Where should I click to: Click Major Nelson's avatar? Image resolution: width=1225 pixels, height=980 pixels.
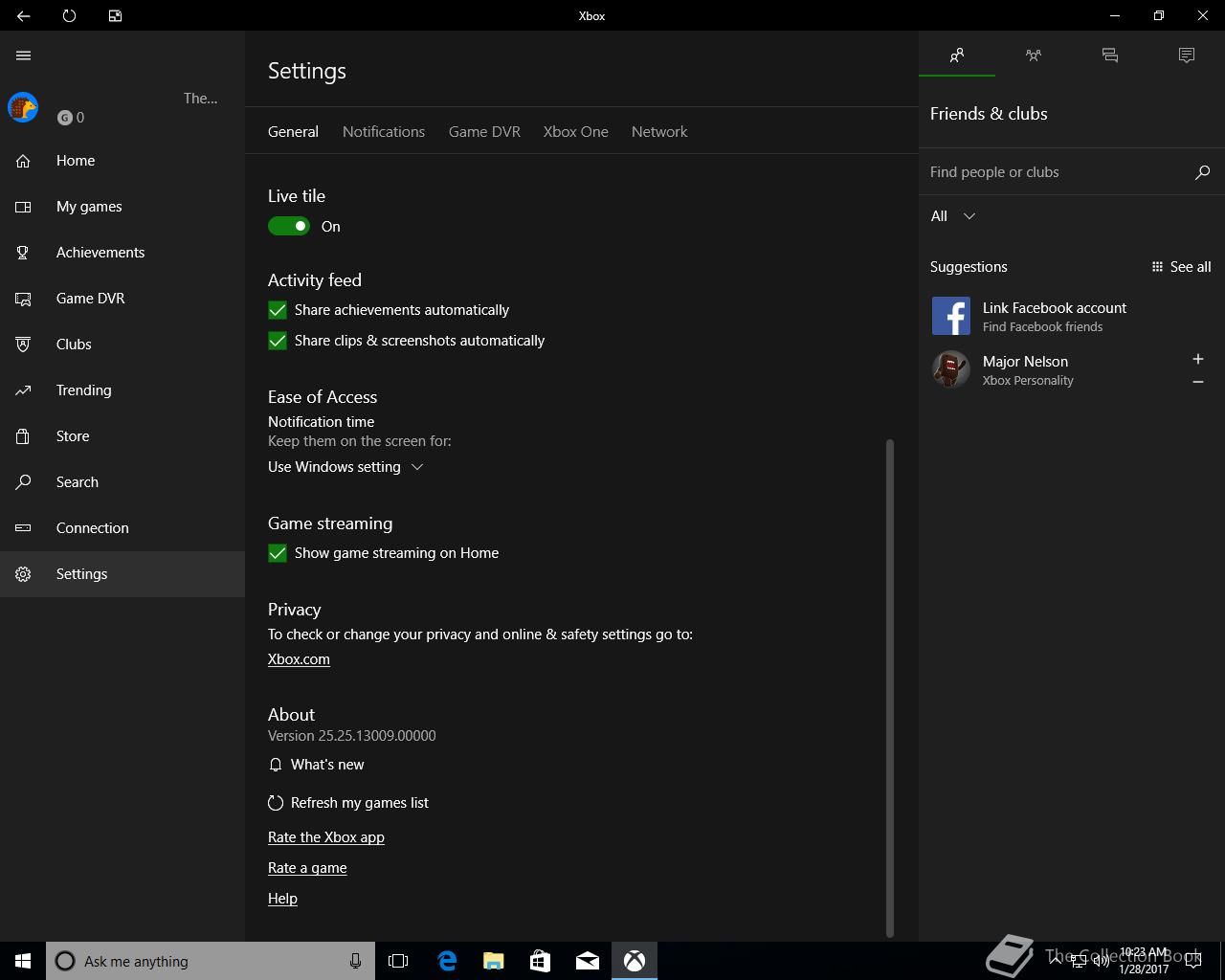951,369
